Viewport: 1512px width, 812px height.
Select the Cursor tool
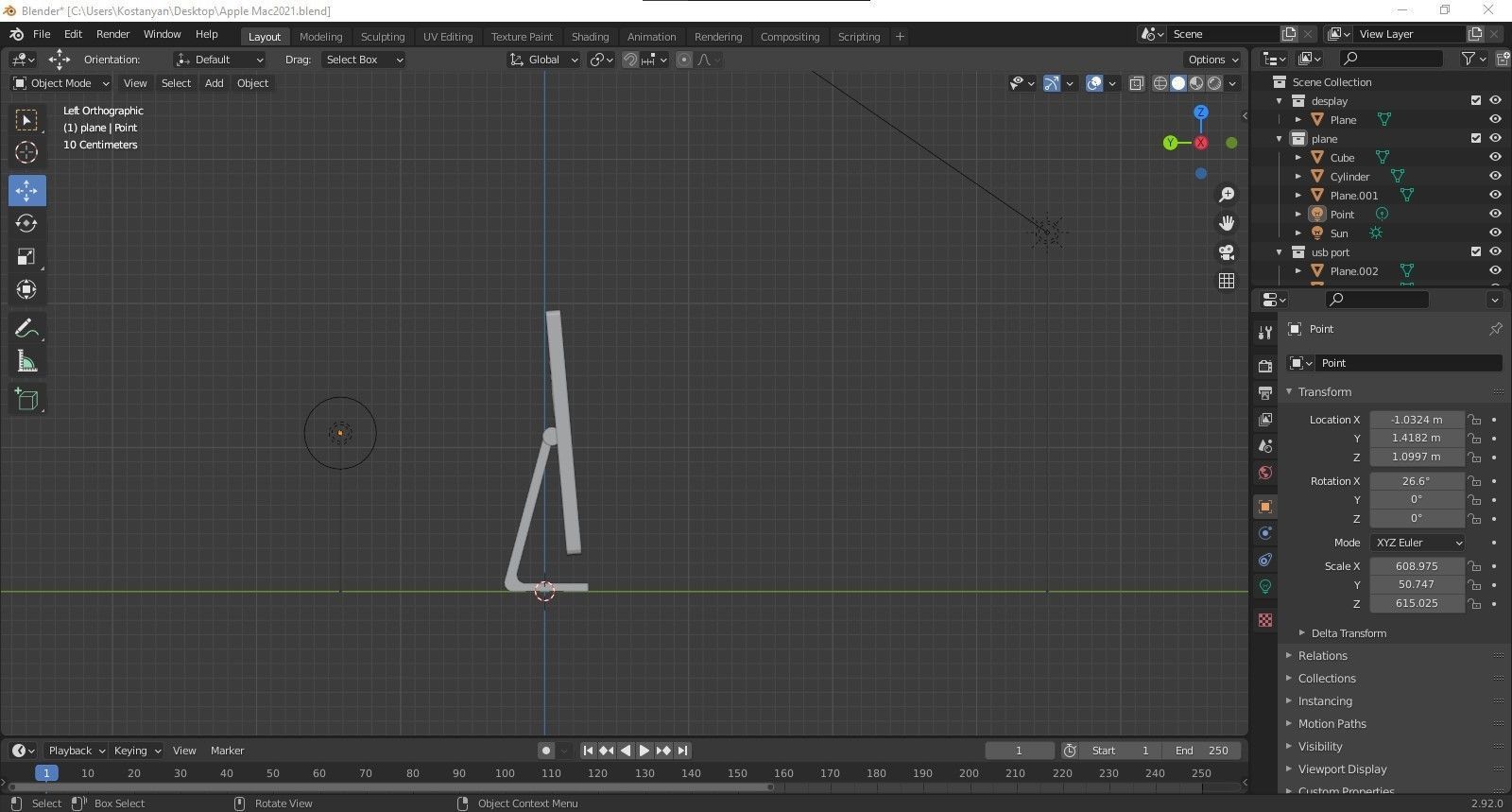click(26, 152)
